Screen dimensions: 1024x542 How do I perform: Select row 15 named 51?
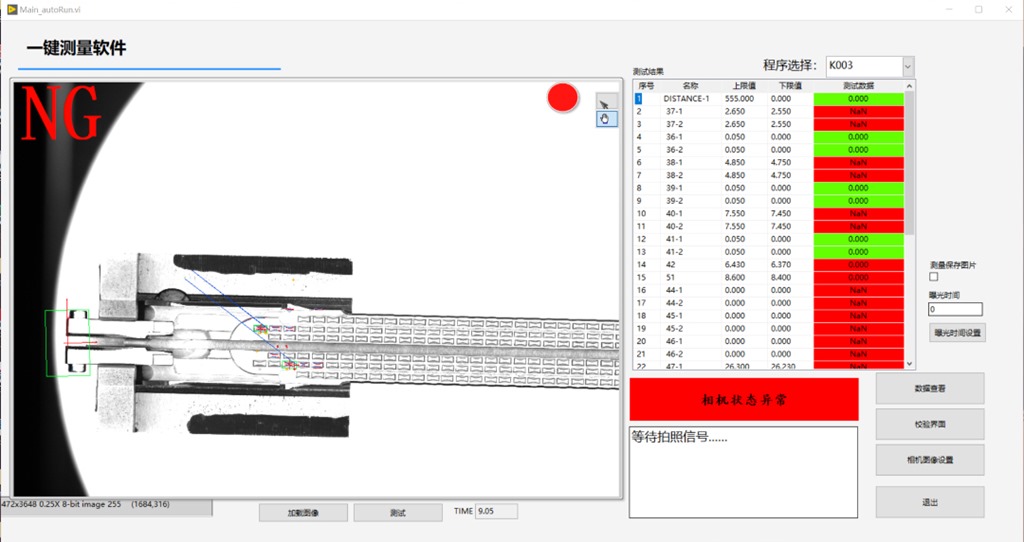pyautogui.click(x=670, y=278)
